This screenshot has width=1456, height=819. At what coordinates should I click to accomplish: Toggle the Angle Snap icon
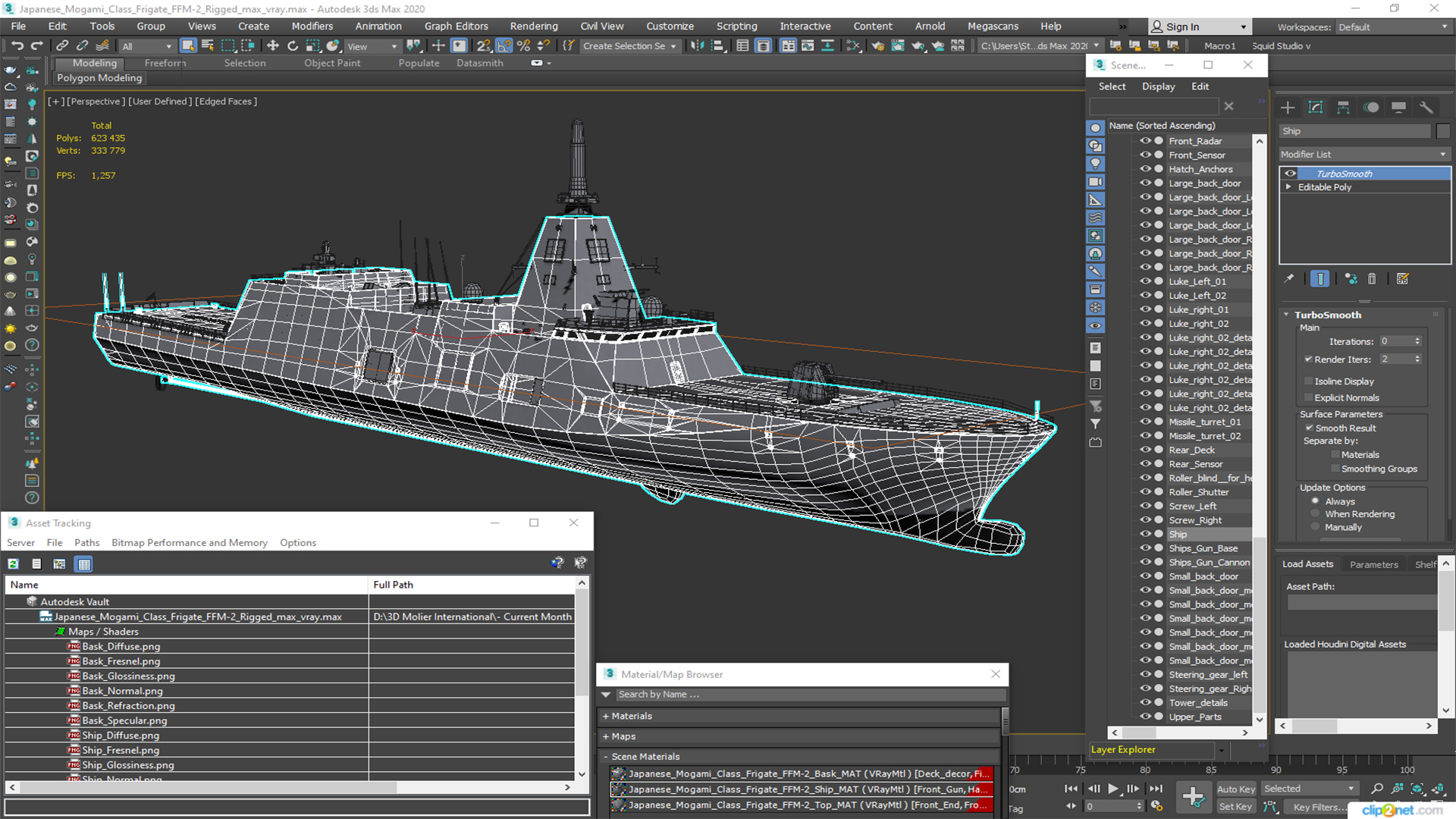504,46
